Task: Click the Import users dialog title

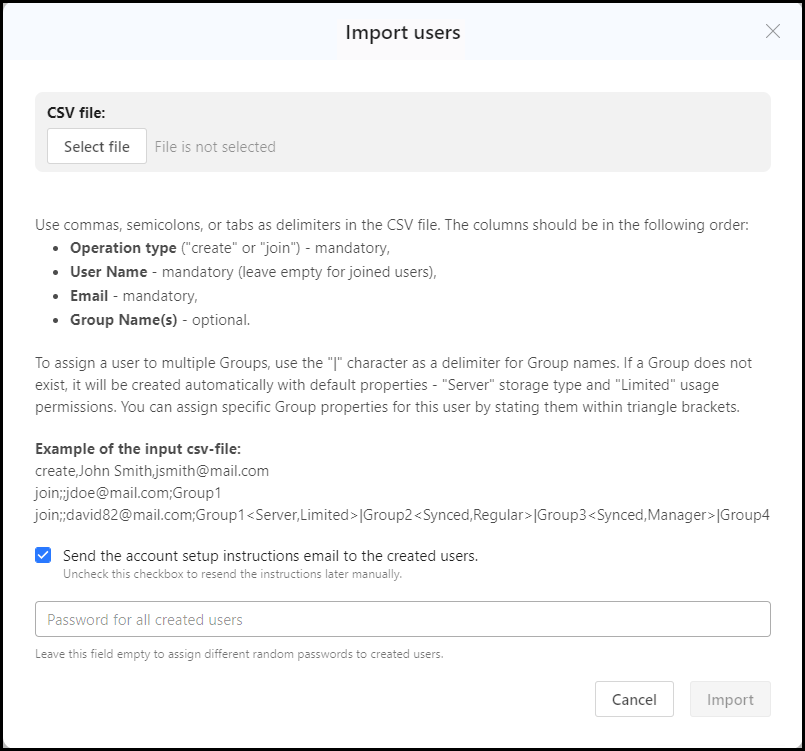Action: [x=402, y=32]
